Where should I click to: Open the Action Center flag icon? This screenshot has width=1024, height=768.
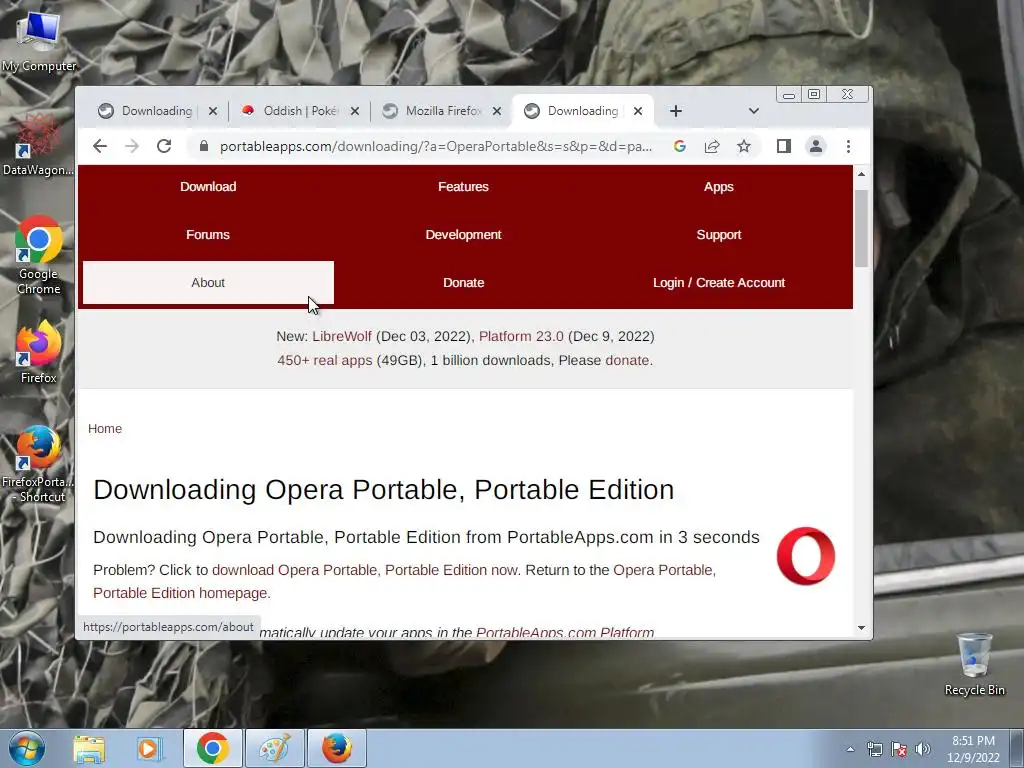coord(899,749)
